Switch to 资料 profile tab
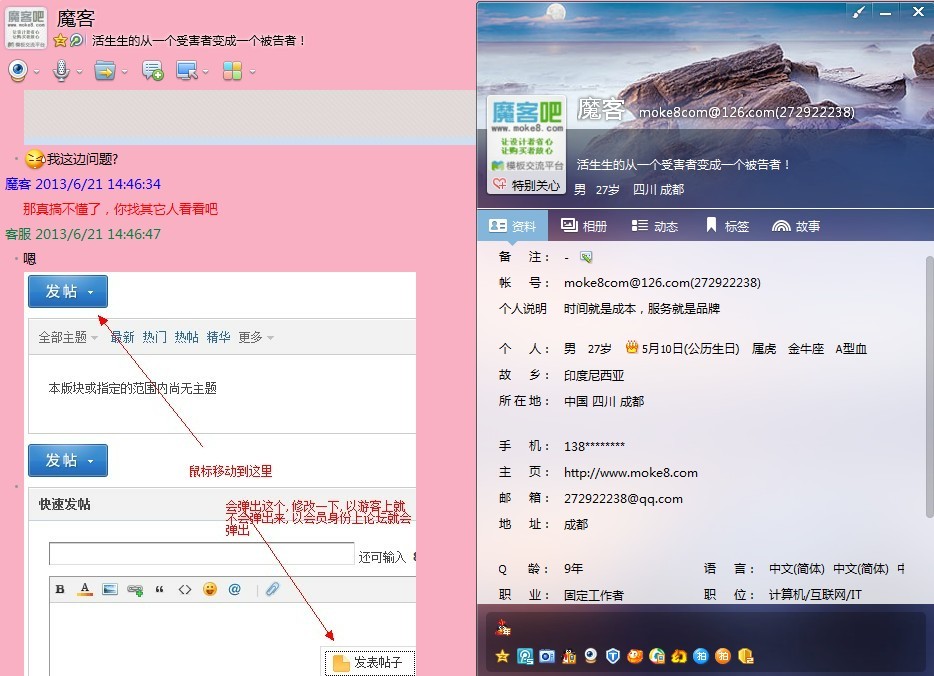This screenshot has width=934, height=676. (512, 226)
